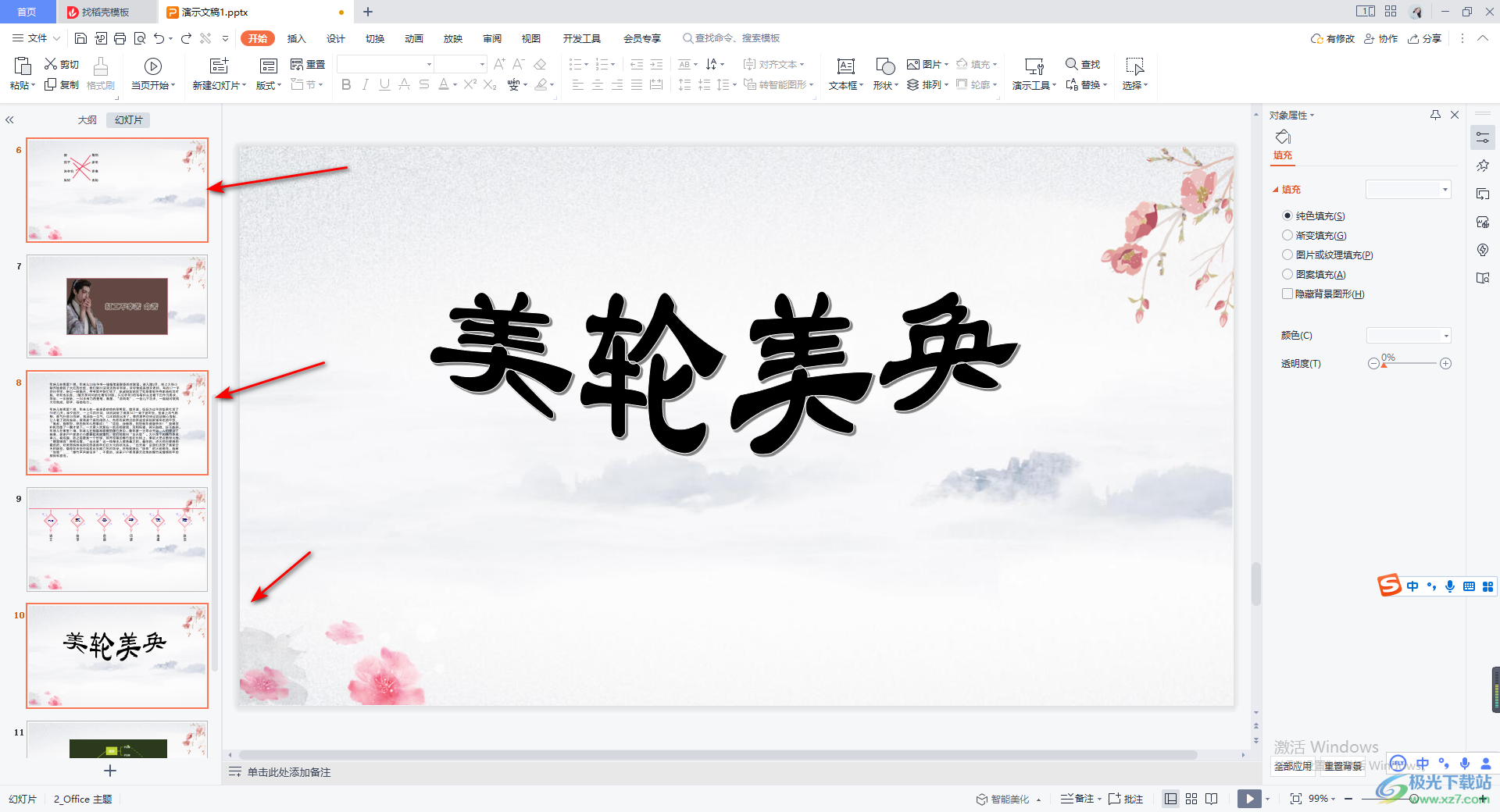This screenshot has height=812, width=1500.
Task: Click clear formatting eraser icon
Action: [x=540, y=64]
